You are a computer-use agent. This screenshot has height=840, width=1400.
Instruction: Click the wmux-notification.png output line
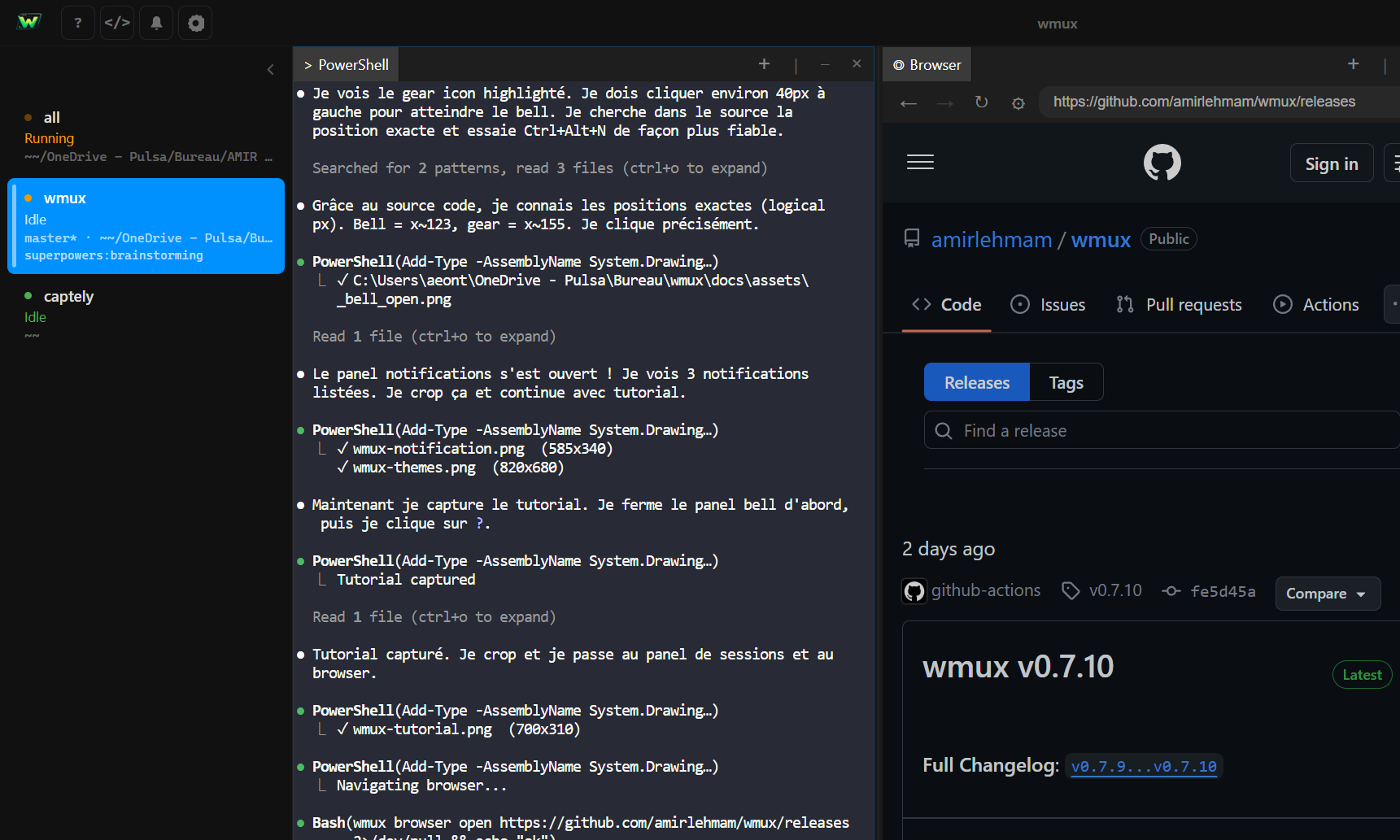coord(474,449)
